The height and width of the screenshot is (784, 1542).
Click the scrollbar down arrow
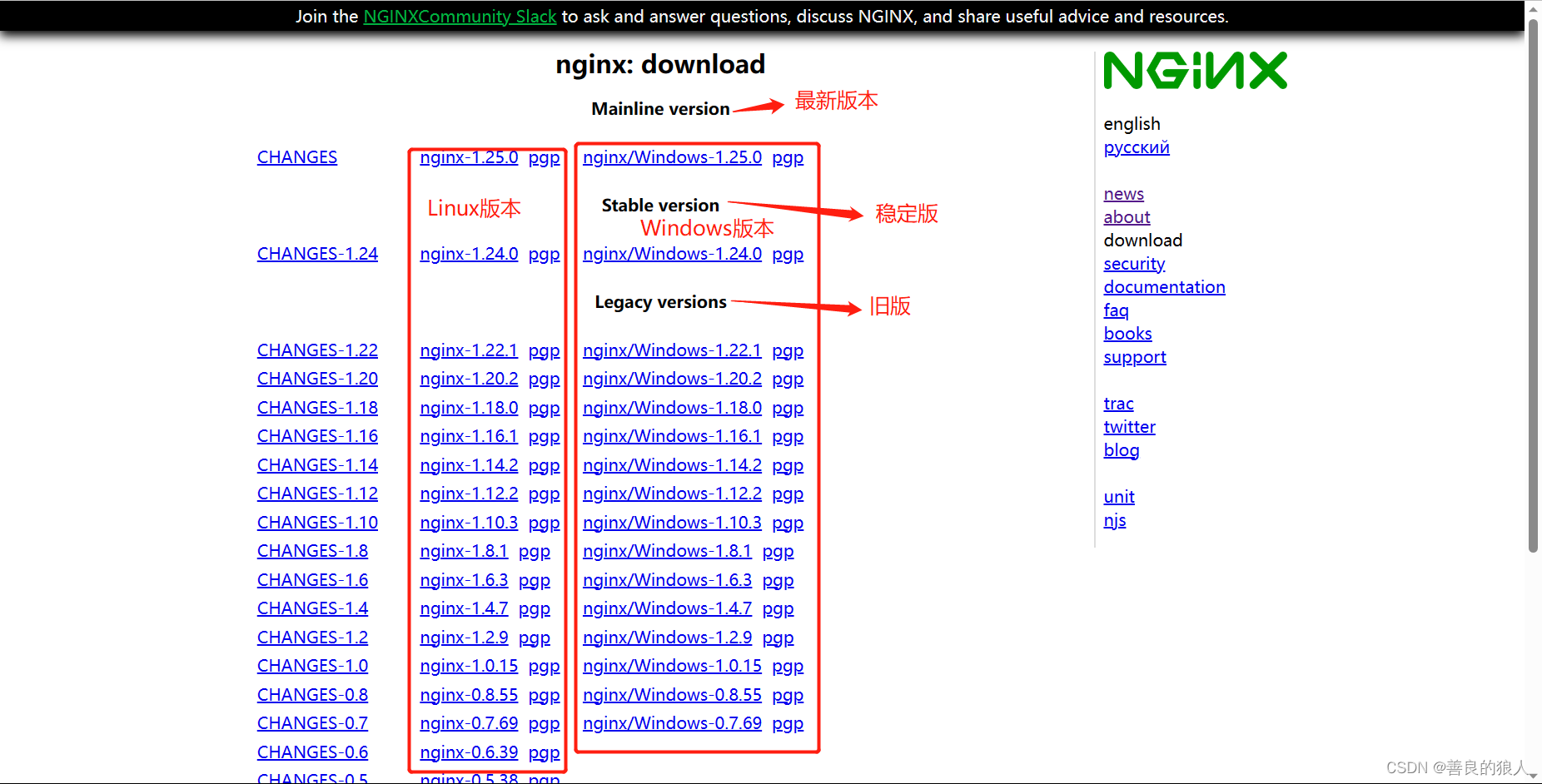(x=1533, y=776)
